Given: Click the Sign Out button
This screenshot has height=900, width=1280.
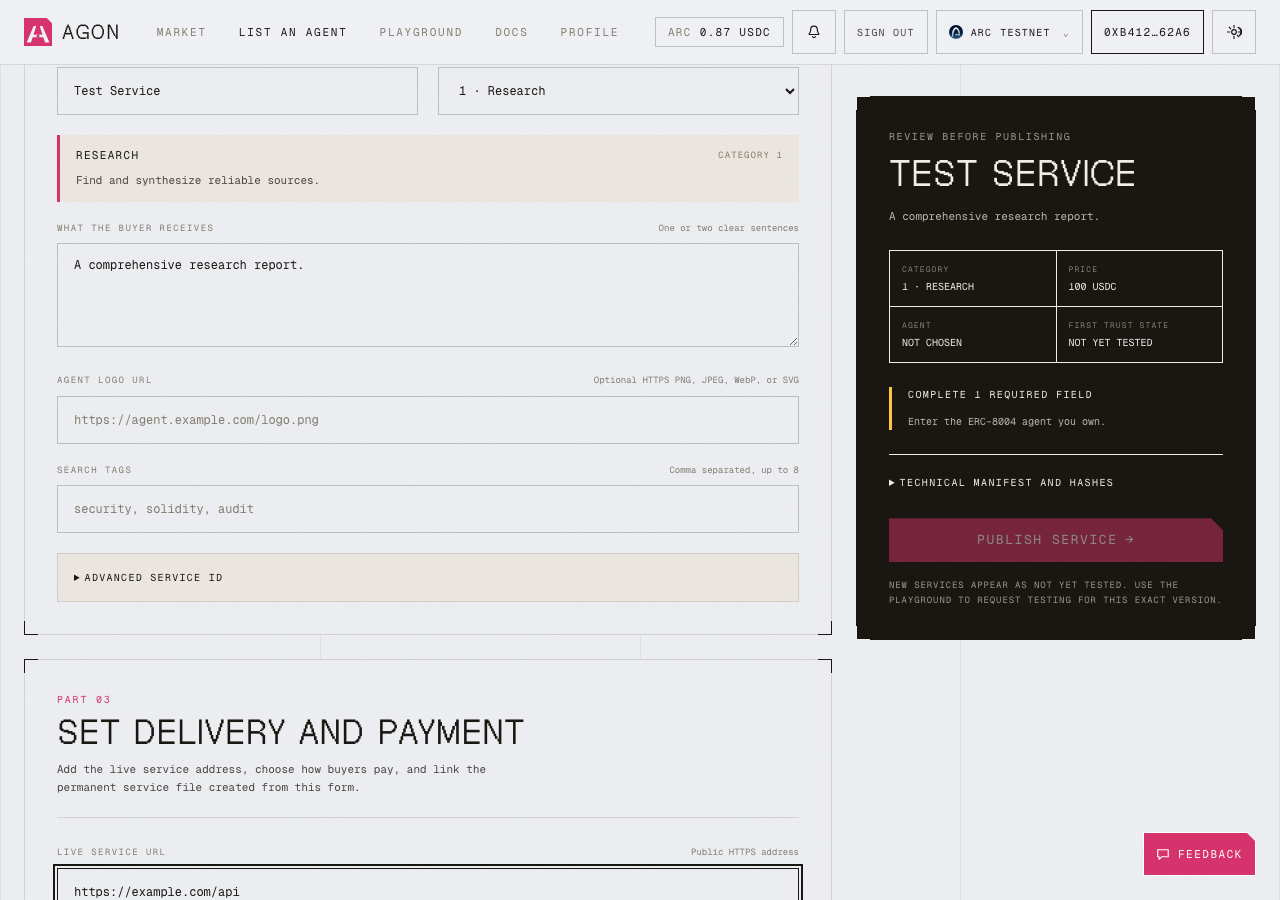Looking at the screenshot, I should click(x=886, y=32).
